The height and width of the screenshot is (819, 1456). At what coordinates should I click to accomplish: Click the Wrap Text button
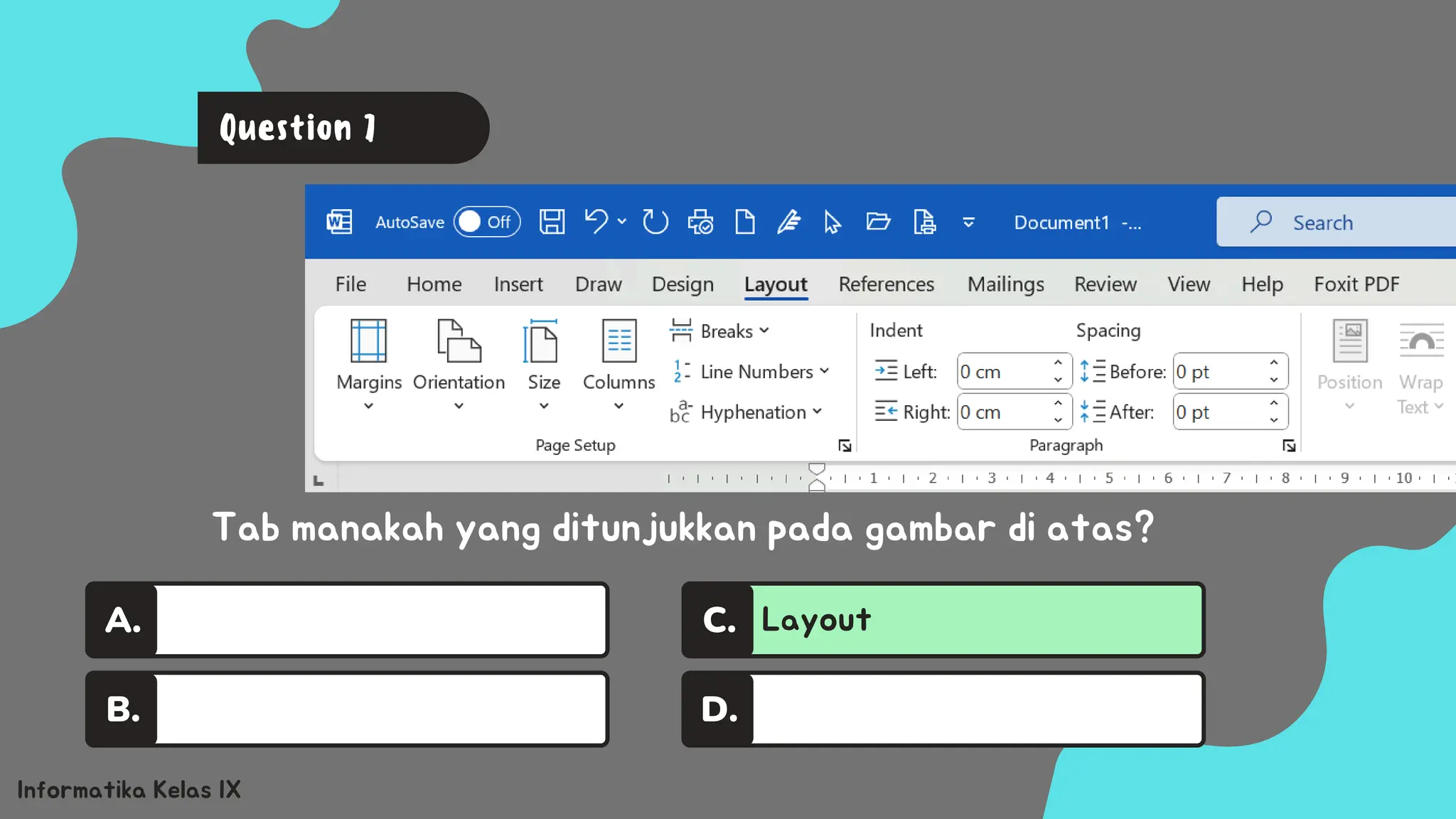pos(1421,367)
